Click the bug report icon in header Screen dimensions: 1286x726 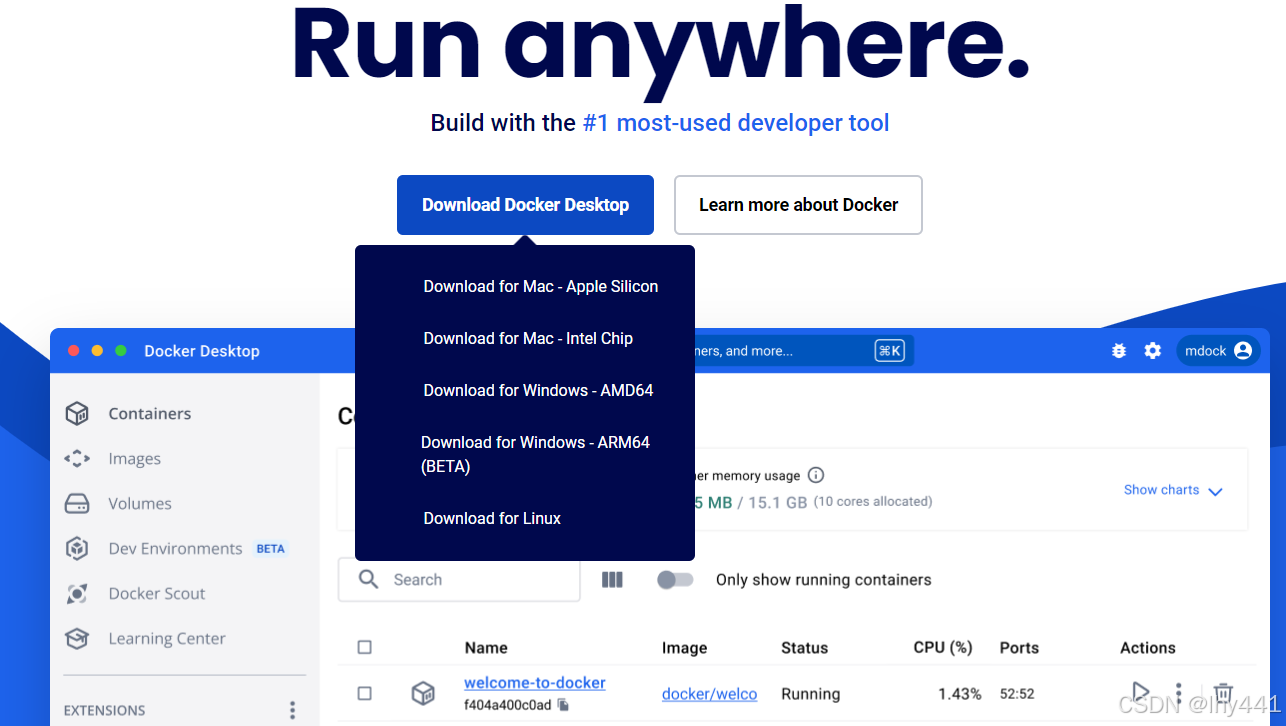1119,351
